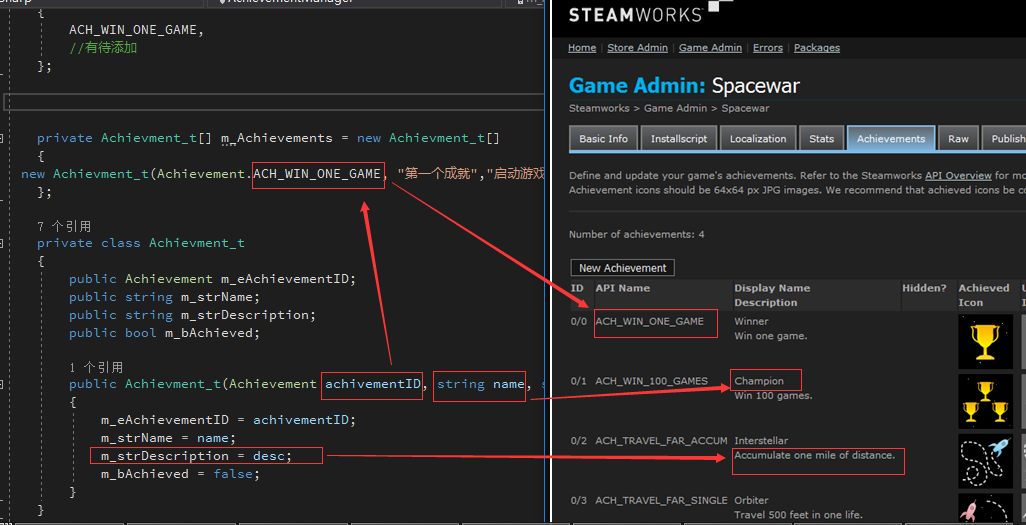Go to the Home link

(x=582, y=48)
